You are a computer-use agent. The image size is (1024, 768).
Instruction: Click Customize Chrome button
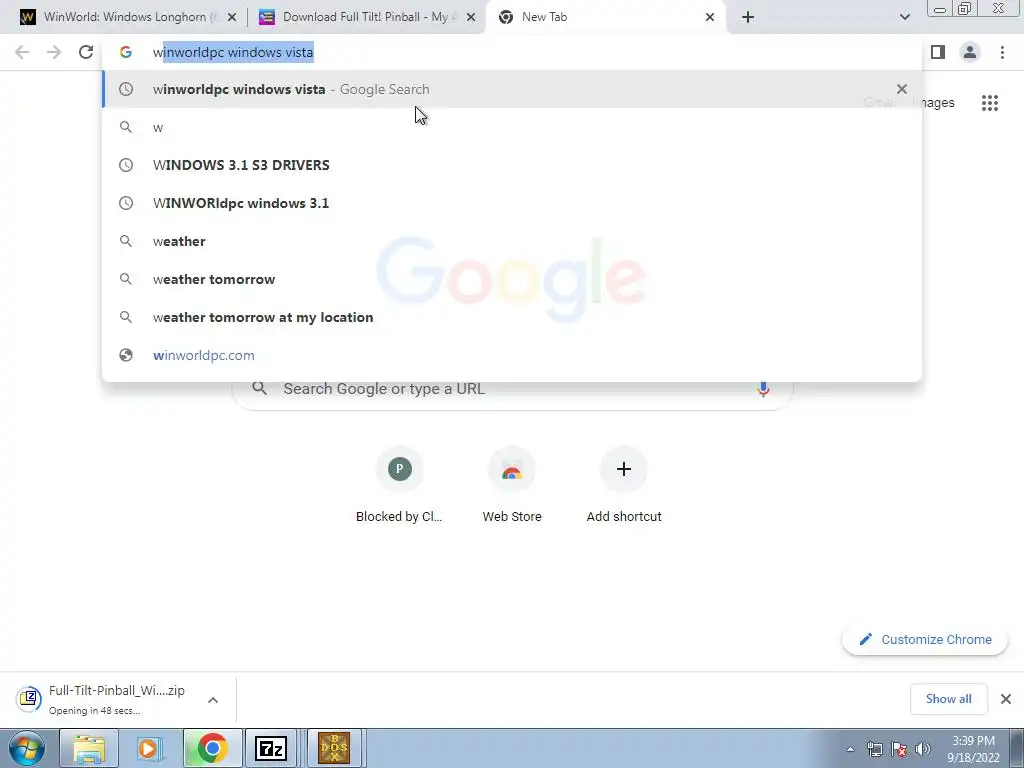coord(925,639)
